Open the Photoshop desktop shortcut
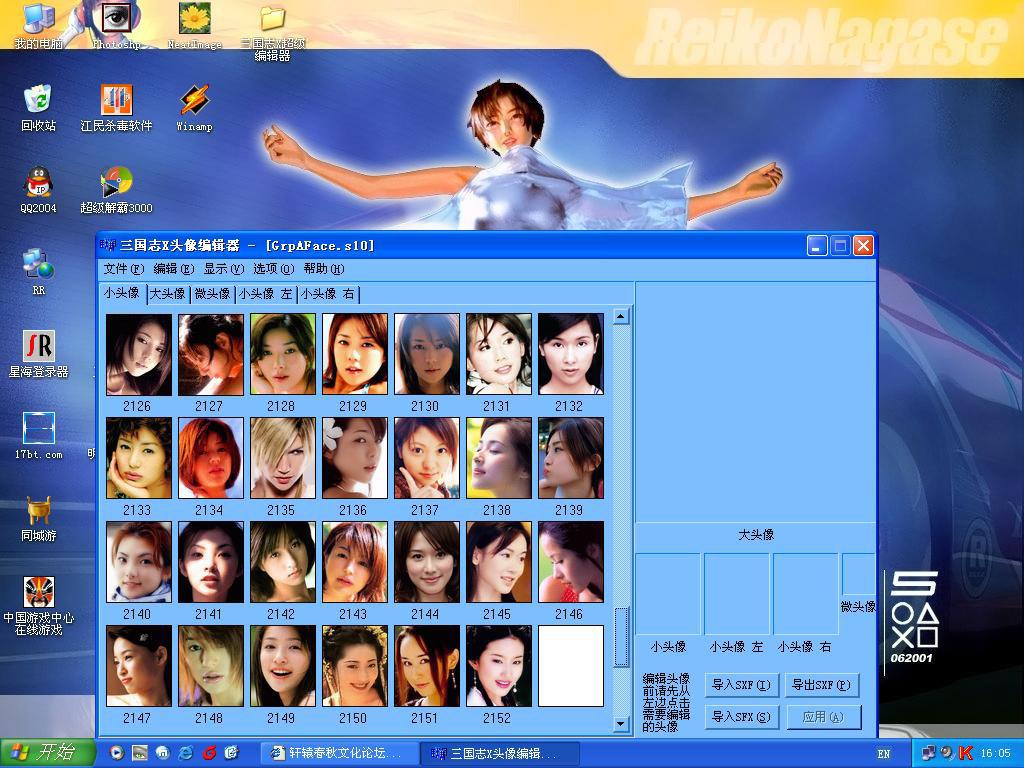The width and height of the screenshot is (1024, 768). tap(117, 20)
